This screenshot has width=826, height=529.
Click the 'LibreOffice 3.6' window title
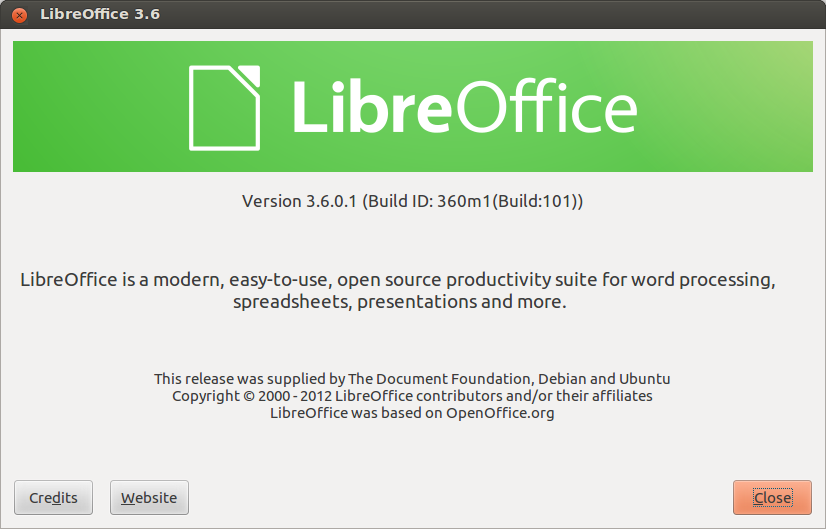coord(100,14)
